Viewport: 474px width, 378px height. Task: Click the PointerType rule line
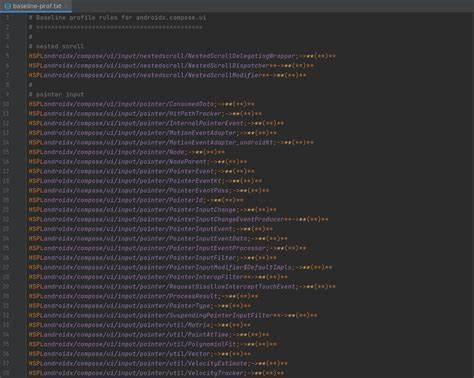click(x=140, y=306)
